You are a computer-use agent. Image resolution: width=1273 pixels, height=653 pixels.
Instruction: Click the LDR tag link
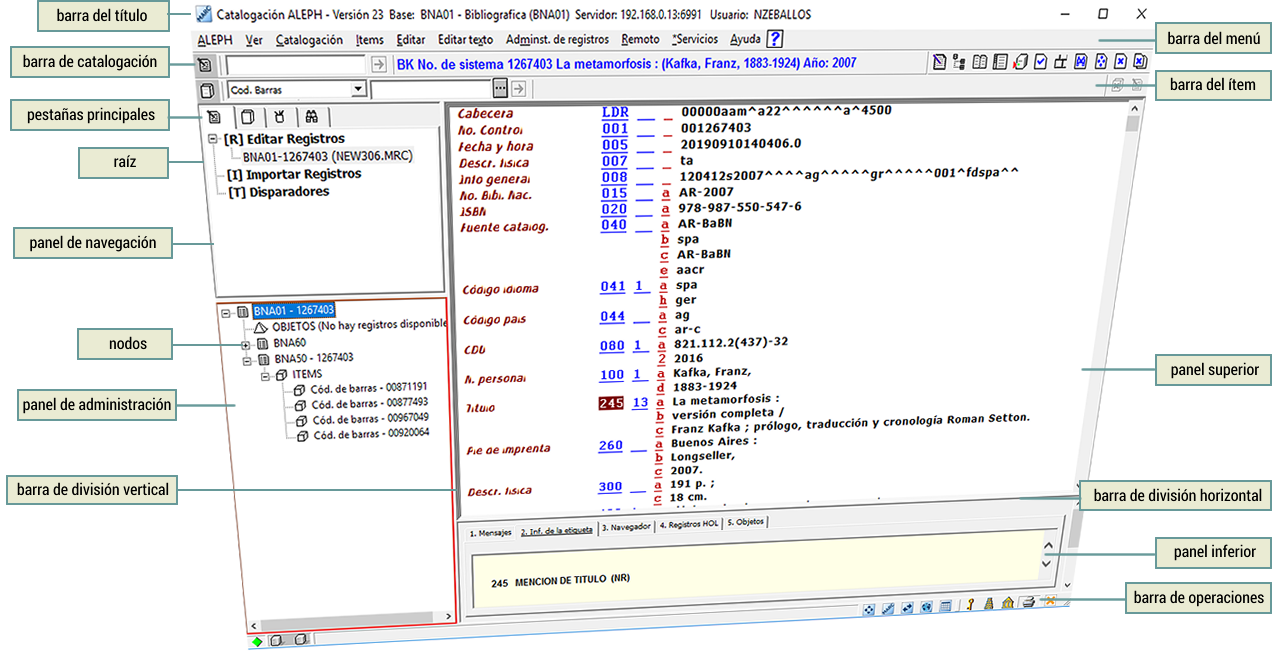coord(615,112)
